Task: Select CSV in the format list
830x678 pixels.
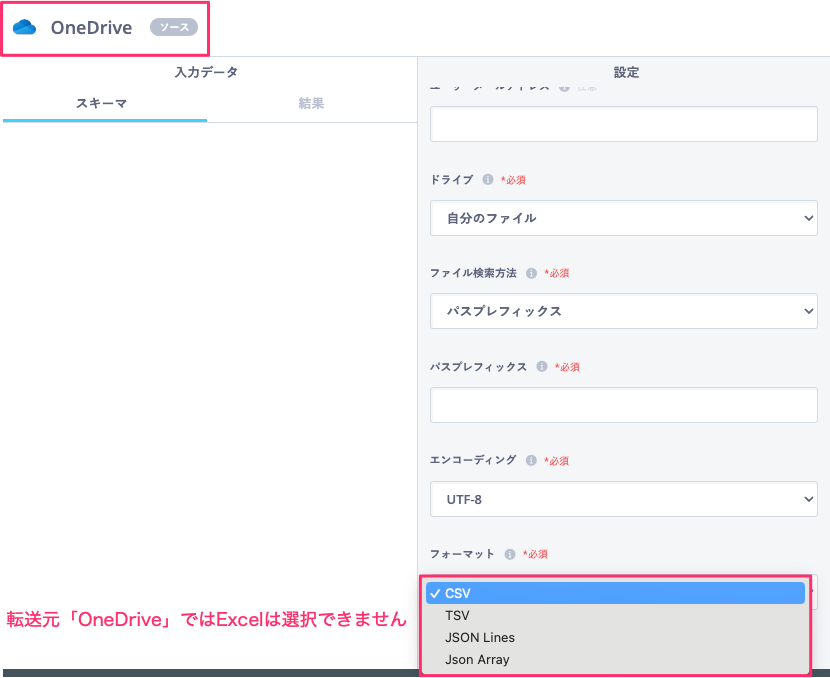Action: click(615, 593)
